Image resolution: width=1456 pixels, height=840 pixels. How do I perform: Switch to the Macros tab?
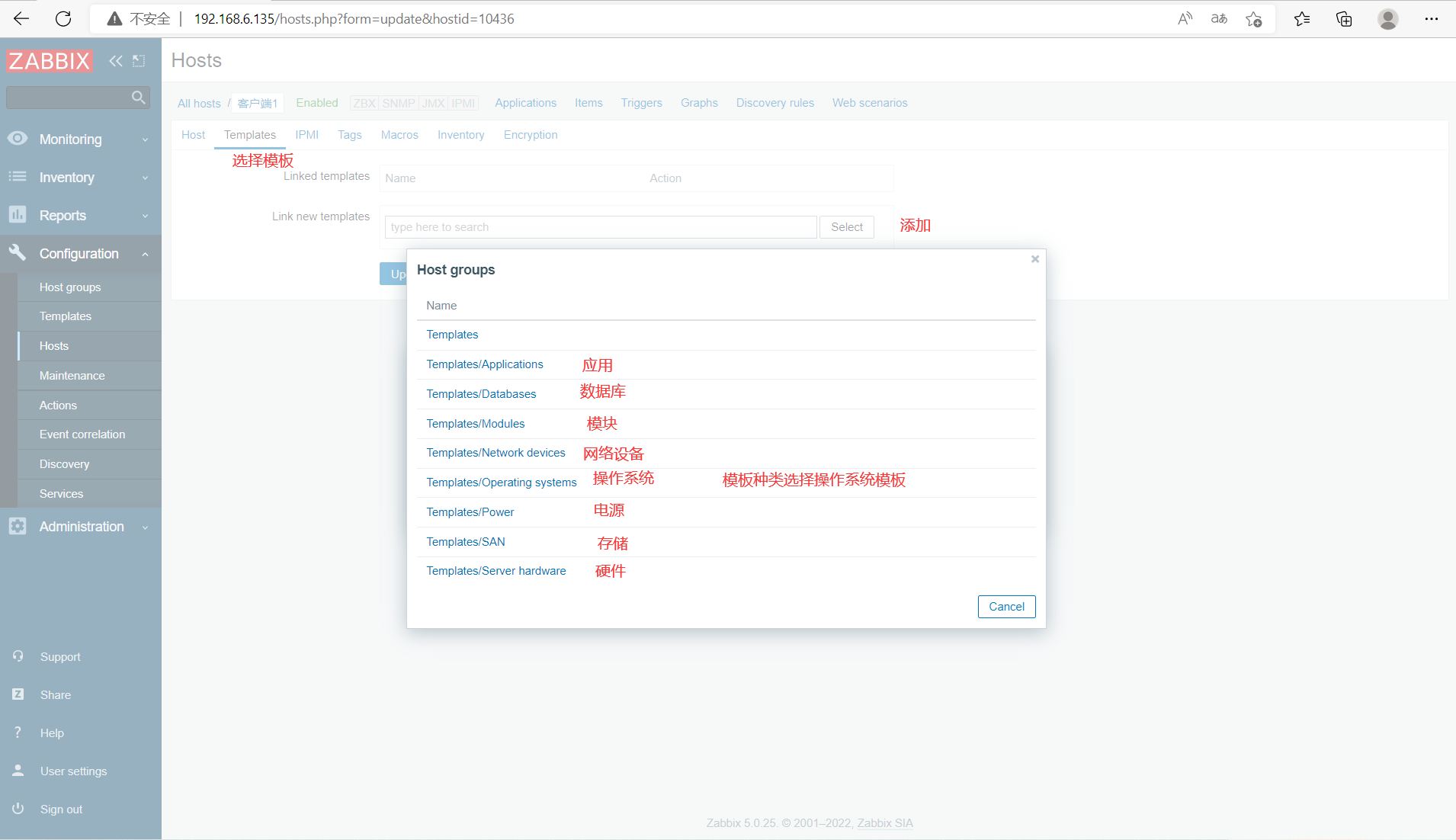point(399,135)
